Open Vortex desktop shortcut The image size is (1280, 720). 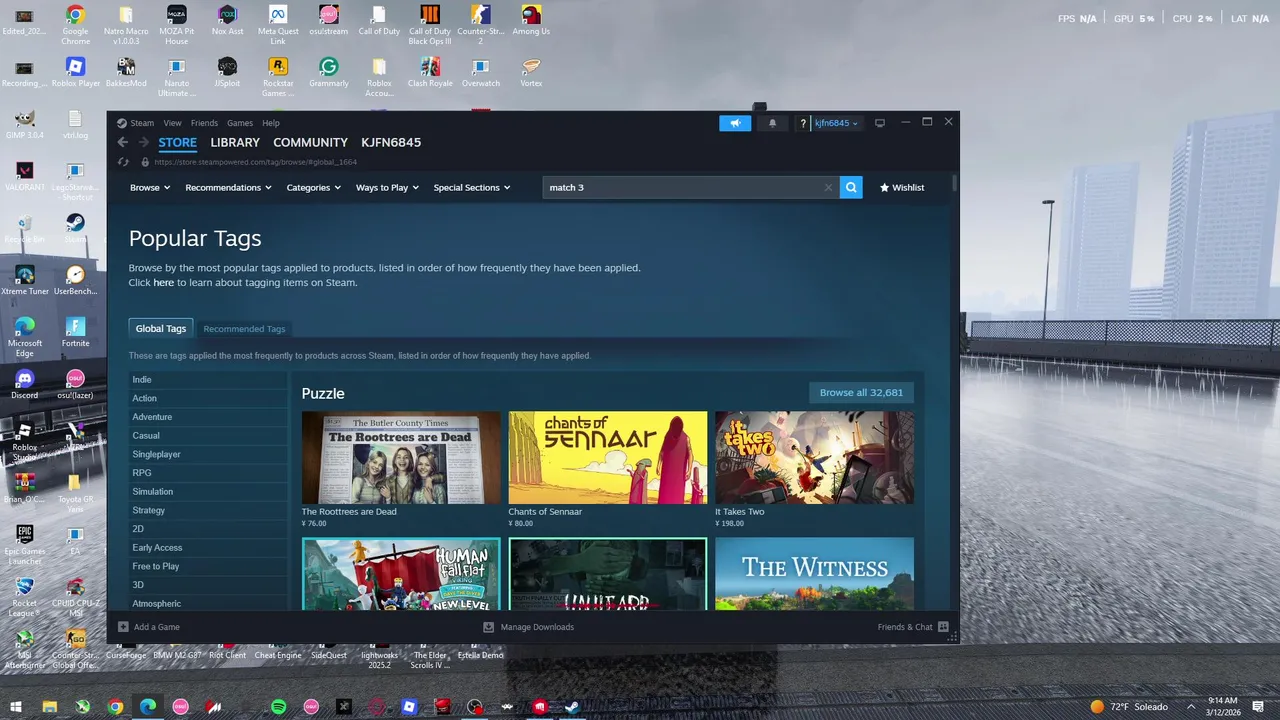pyautogui.click(x=531, y=72)
